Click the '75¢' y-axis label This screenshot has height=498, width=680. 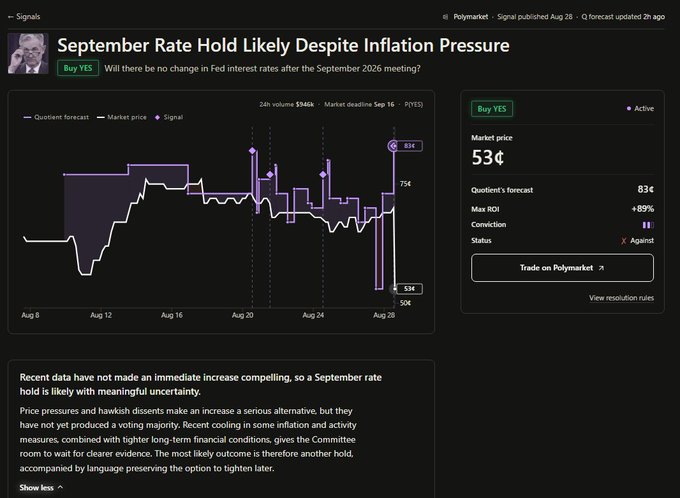point(405,184)
